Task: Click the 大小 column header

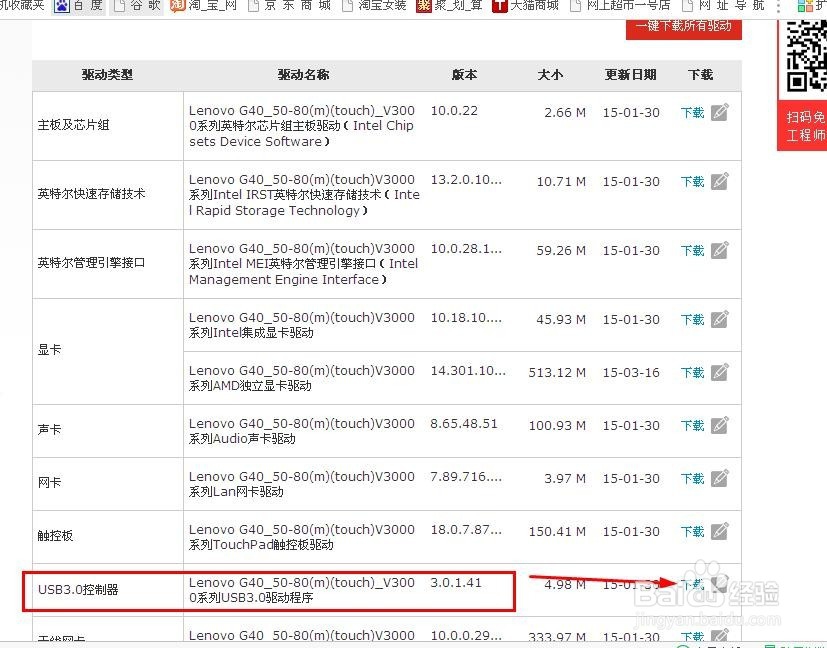Action: (x=550, y=75)
